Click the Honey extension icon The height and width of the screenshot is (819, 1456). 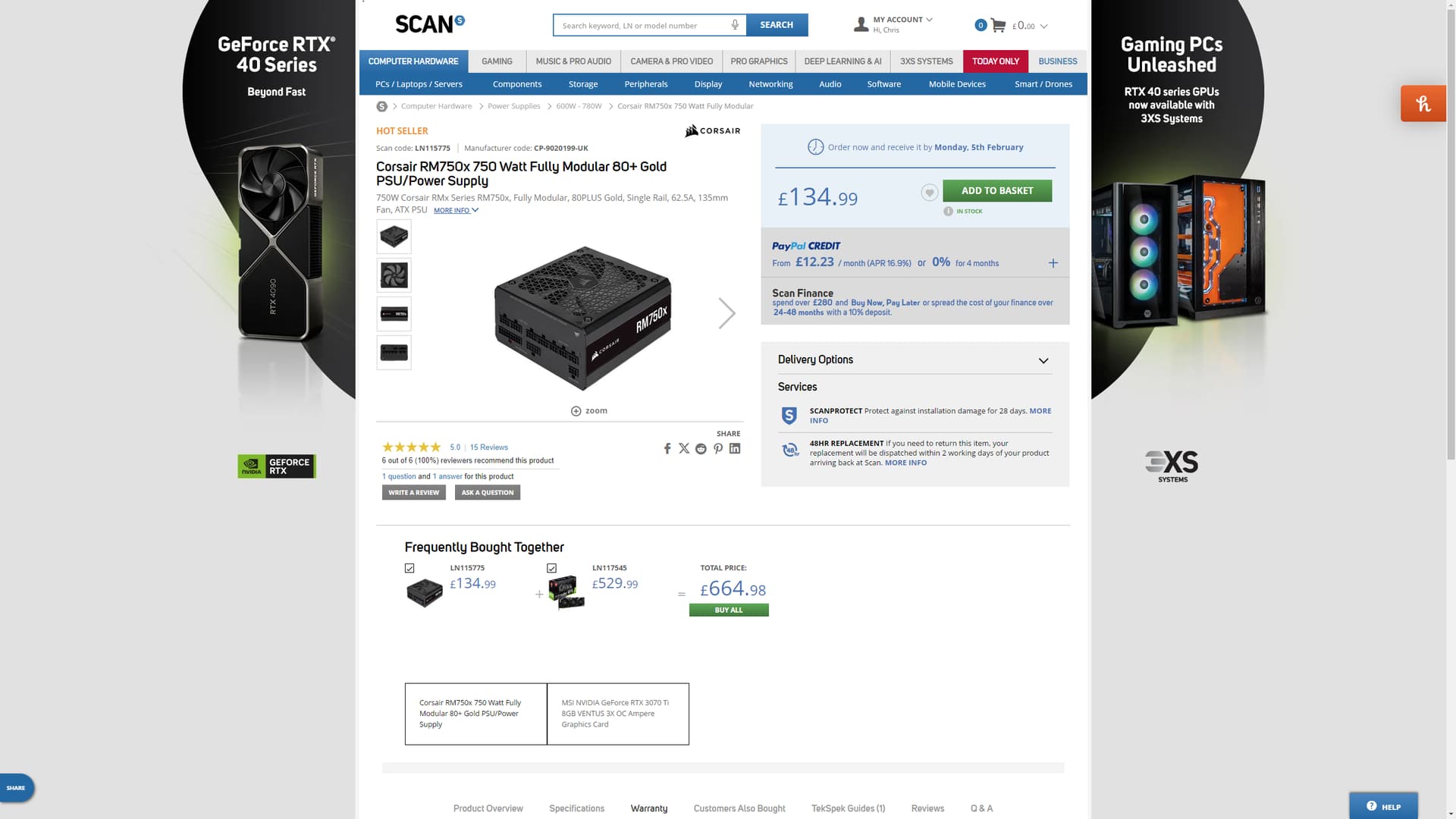(1423, 103)
